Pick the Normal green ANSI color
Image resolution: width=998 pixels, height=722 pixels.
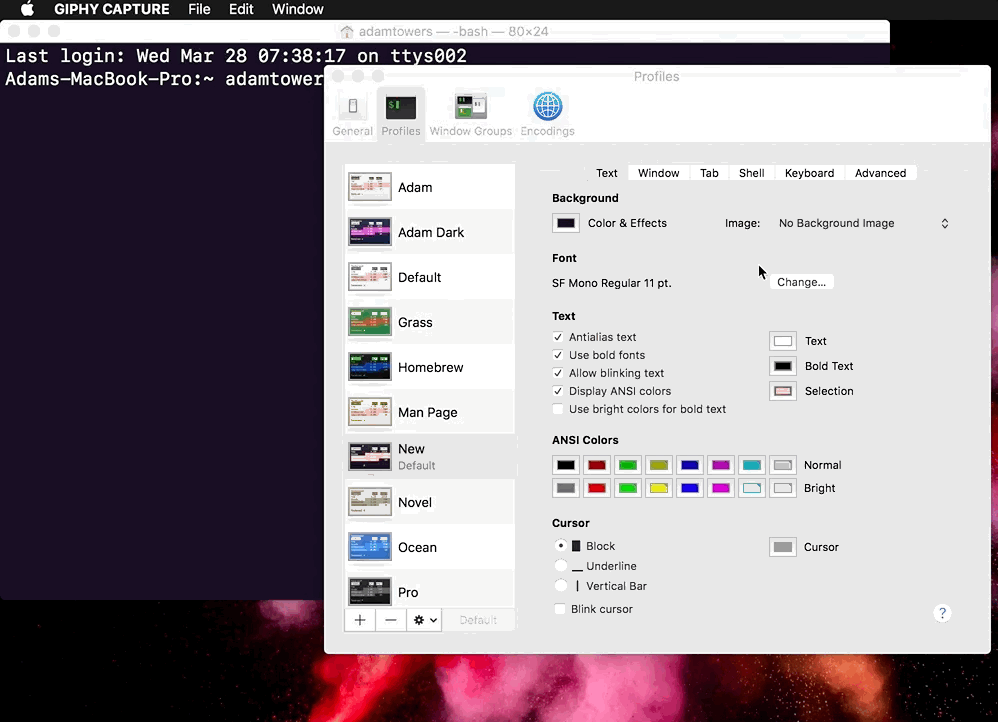coord(628,465)
